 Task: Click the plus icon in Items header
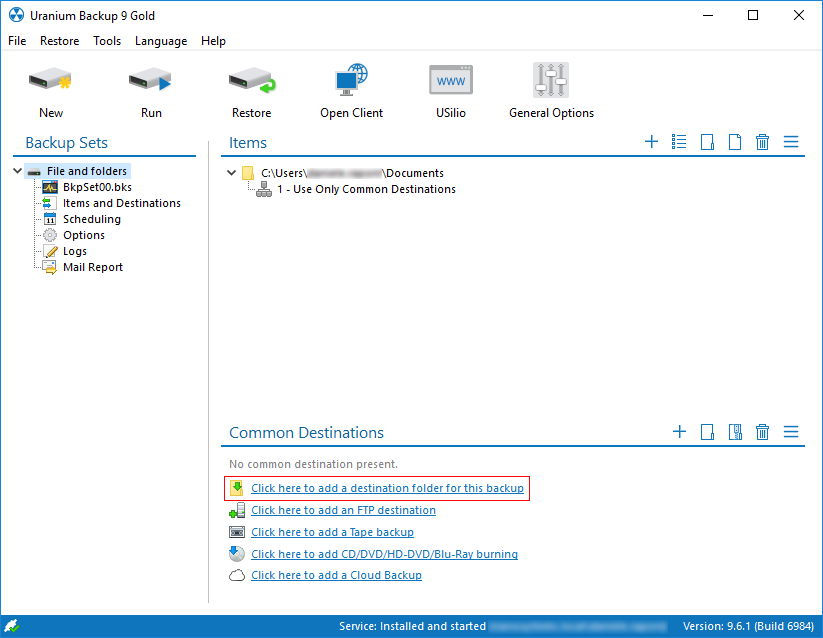point(651,142)
